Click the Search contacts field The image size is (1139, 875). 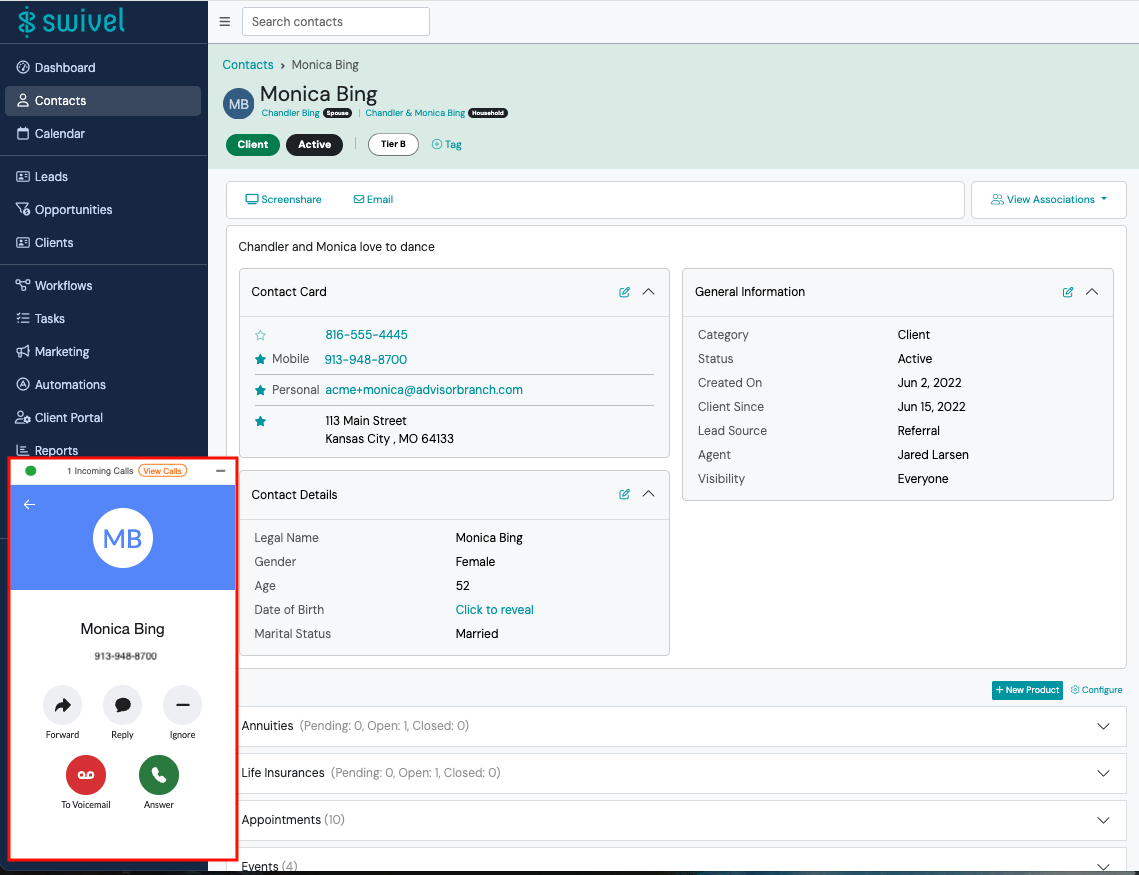click(x=336, y=22)
